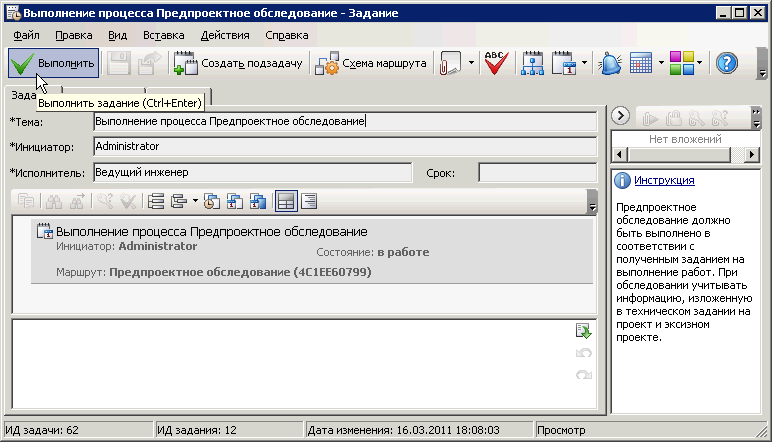Screen dimensions: 772x442
Task: Click the grayed-out floppy disk Save icon
Action: pos(118,63)
